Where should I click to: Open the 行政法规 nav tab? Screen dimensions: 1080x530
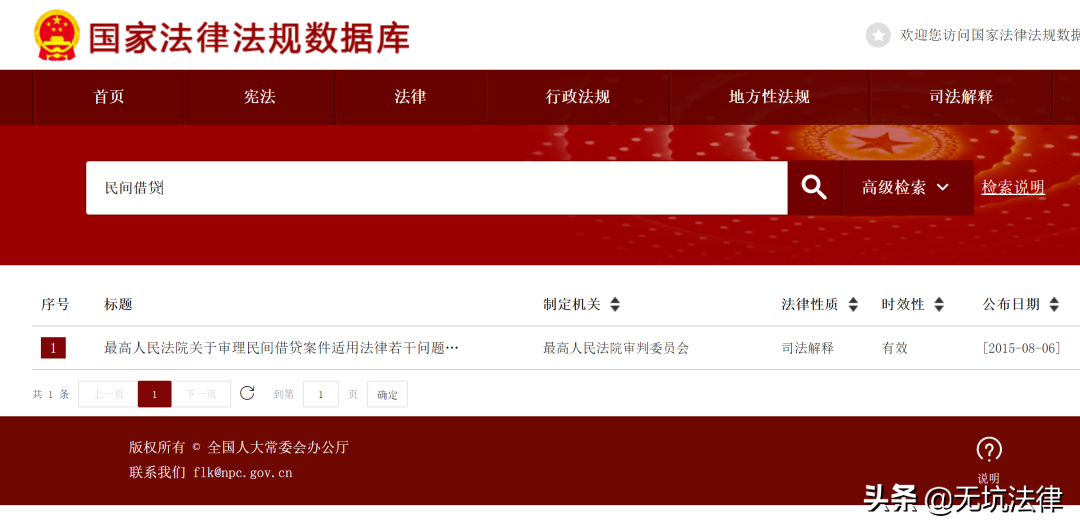click(x=578, y=97)
